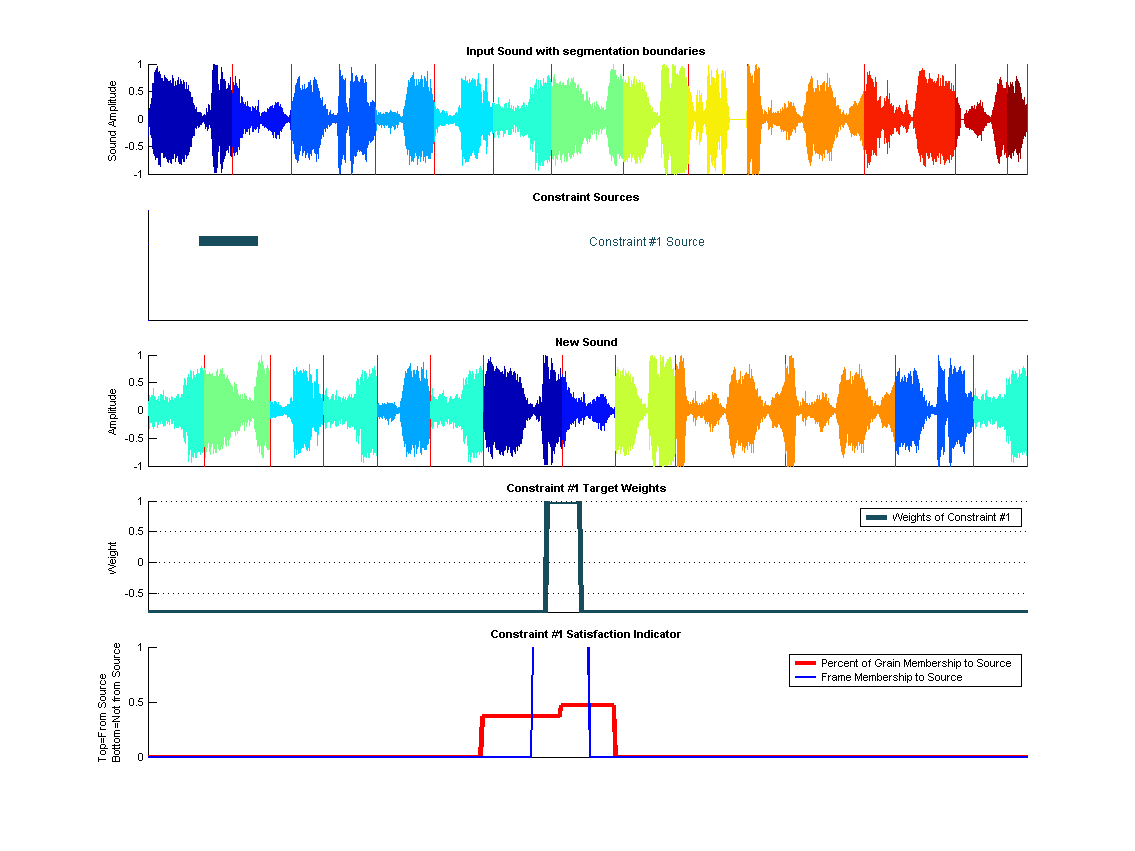1135x851 pixels.
Task: Select the 'Weight' y-axis label
Action: (113, 557)
